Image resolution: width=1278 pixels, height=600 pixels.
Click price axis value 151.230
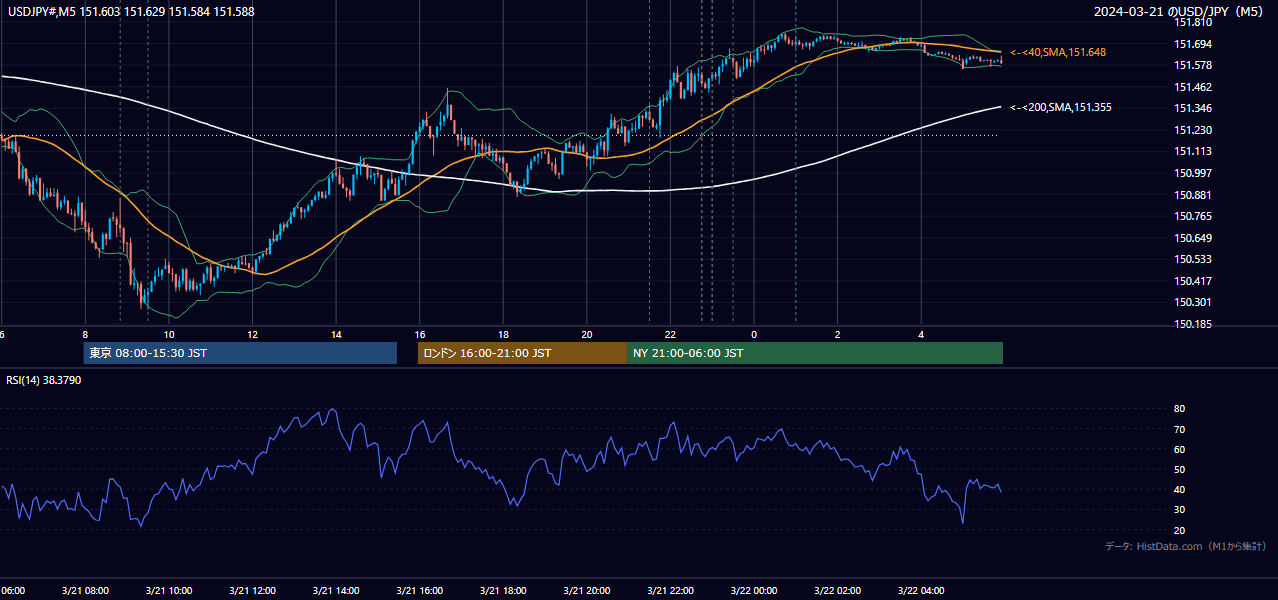tap(1193, 130)
